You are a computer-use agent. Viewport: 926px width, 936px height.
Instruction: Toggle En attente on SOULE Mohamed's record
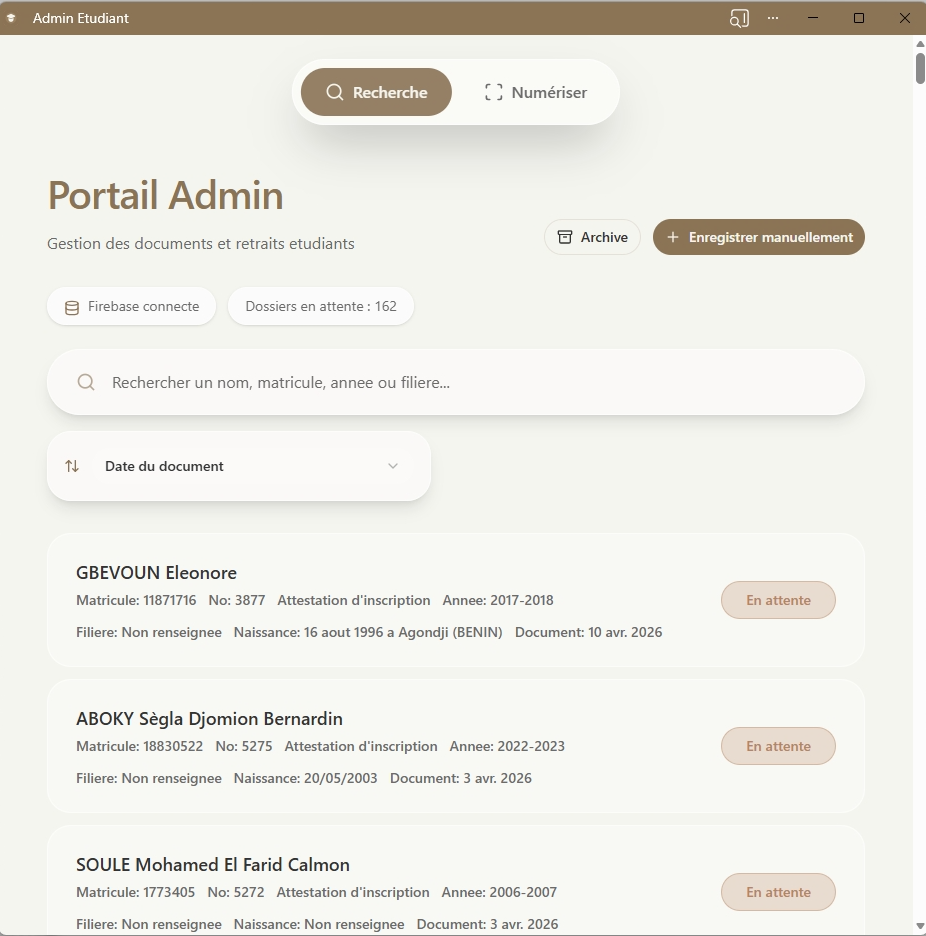pyautogui.click(x=778, y=891)
